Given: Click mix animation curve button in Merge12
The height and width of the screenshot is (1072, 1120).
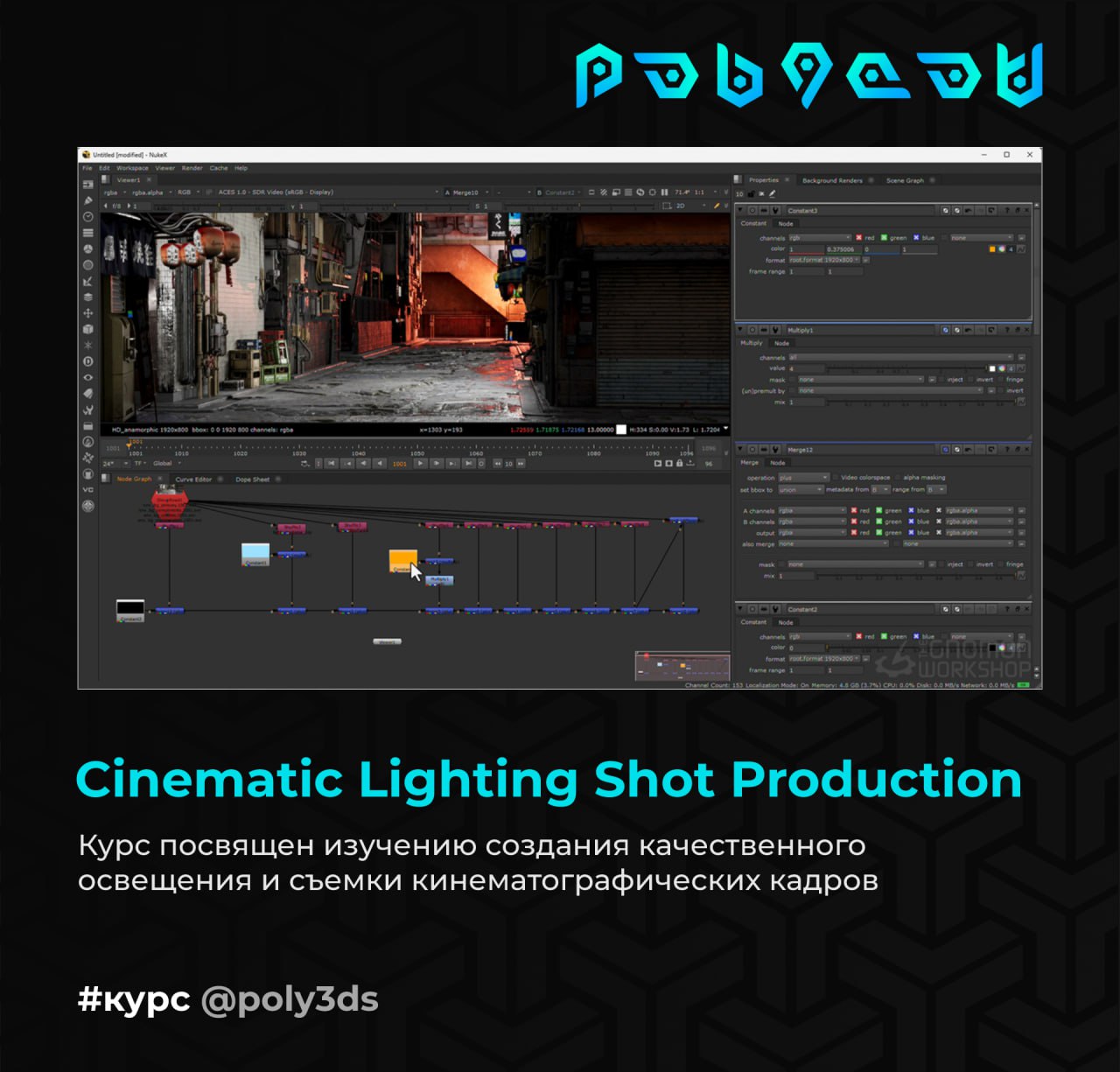Looking at the screenshot, I should coord(1021,576).
